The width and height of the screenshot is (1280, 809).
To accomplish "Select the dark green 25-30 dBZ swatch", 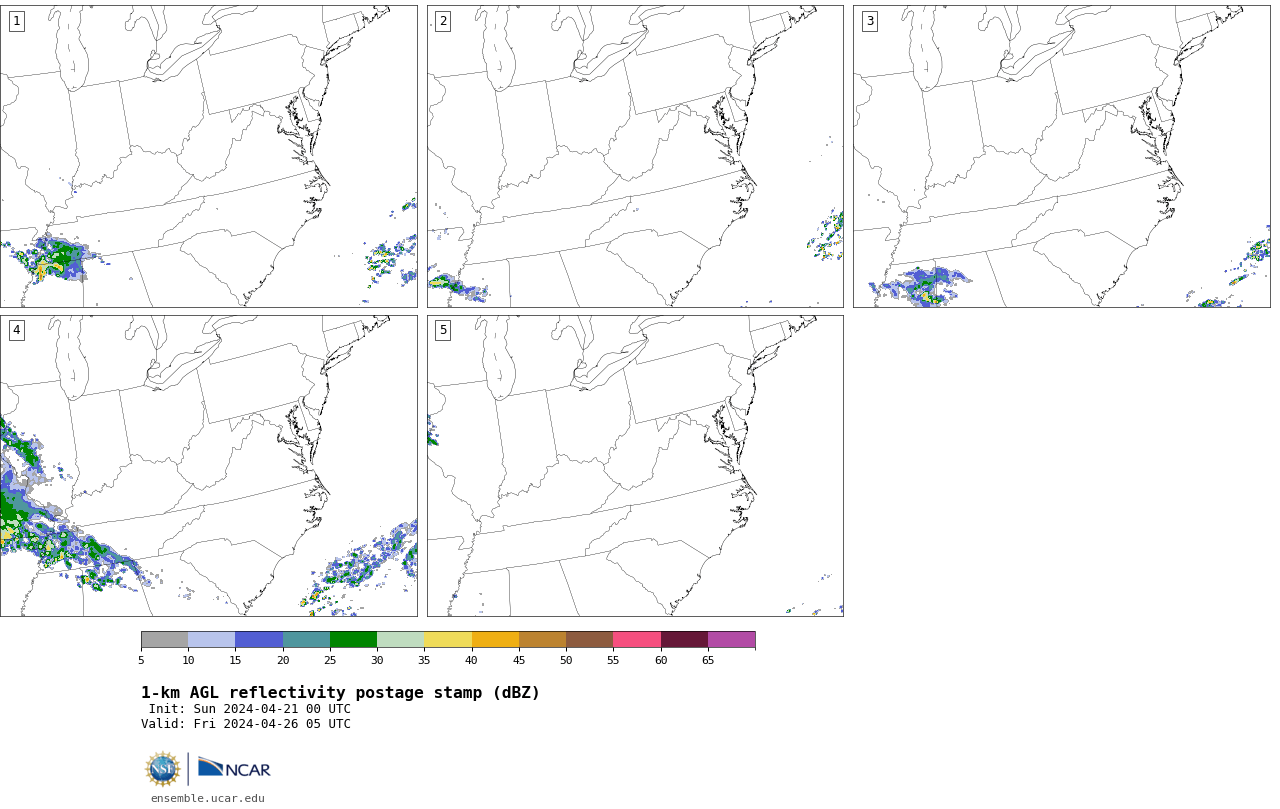I will pos(353,640).
